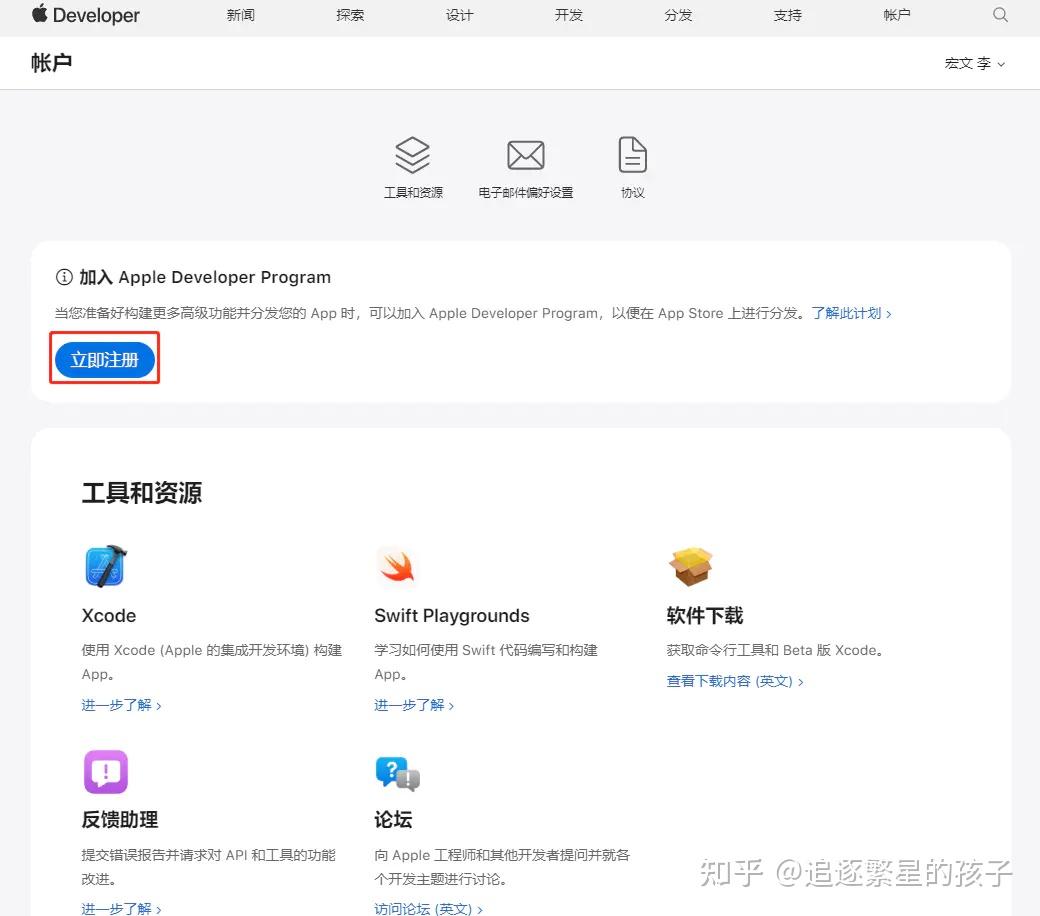Viewport: 1040px width, 916px height.
Task: Click the 立即注册 button
Action: coord(104,358)
